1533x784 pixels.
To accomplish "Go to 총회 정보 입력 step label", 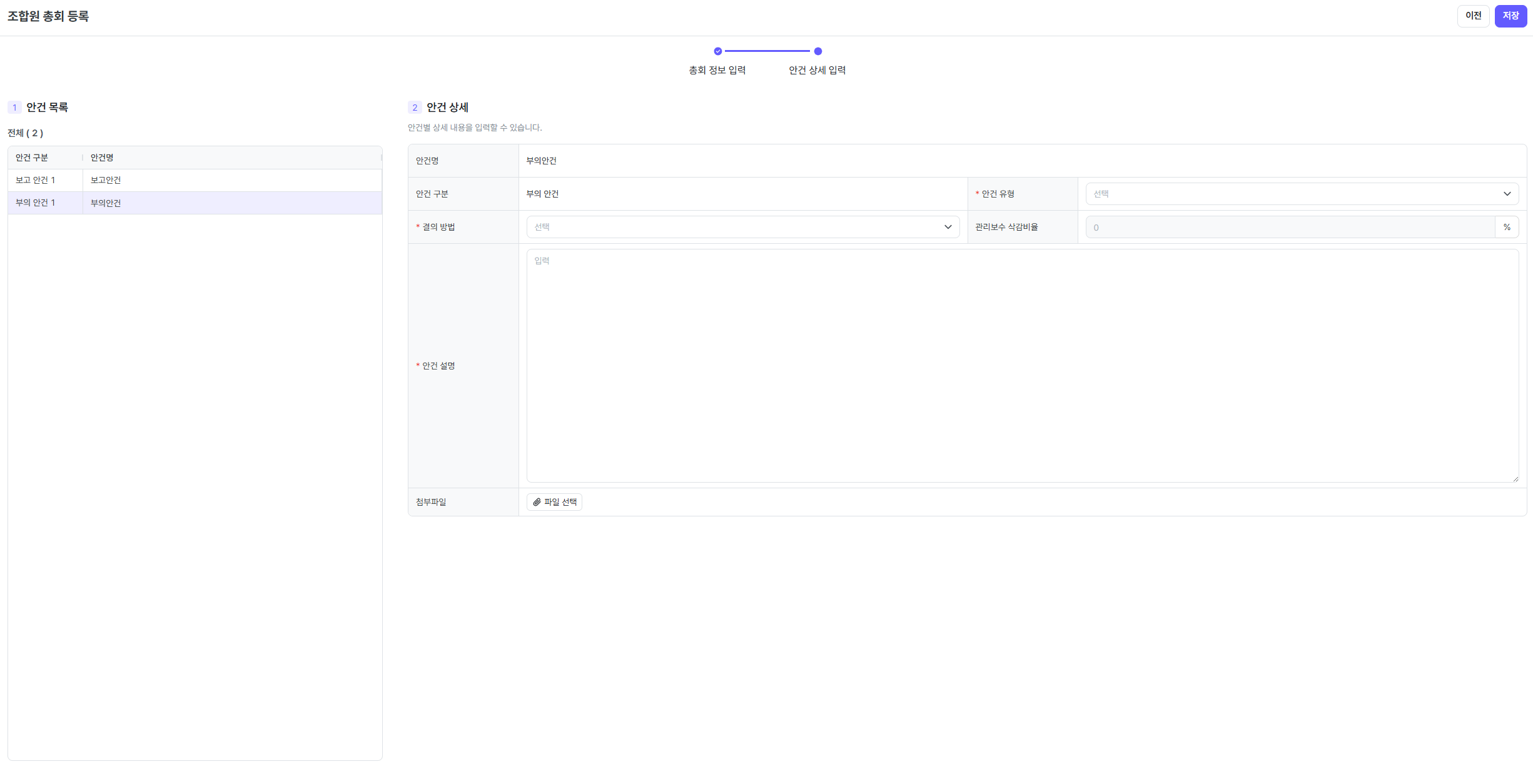I will tap(717, 70).
